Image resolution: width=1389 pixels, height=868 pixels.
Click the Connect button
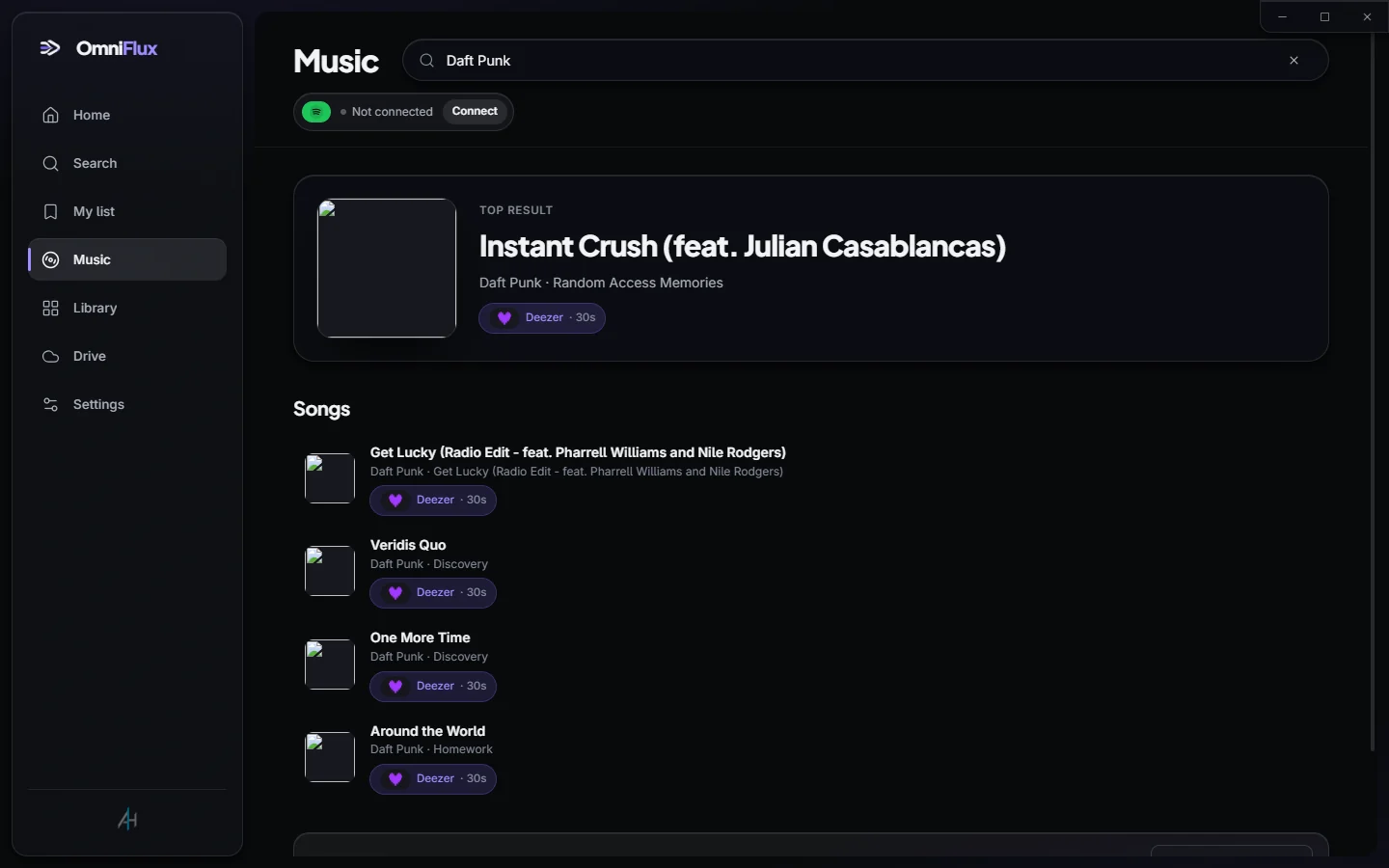coord(475,112)
